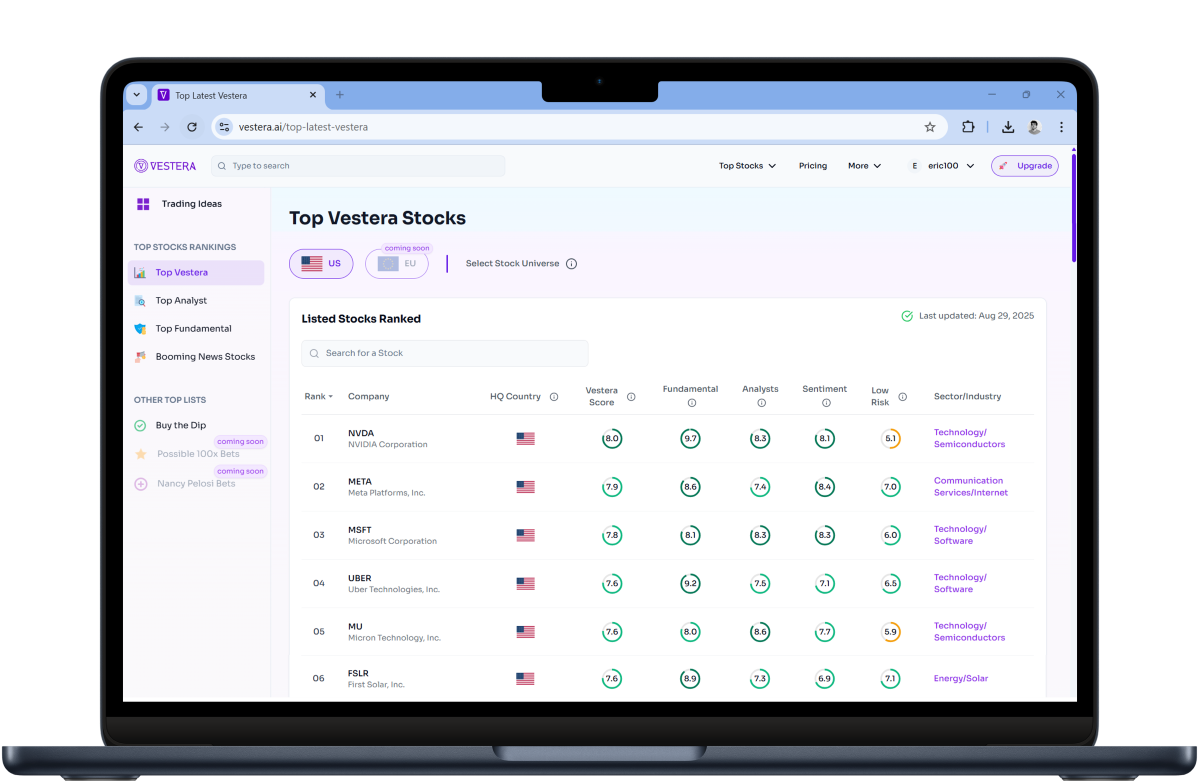1200x783 pixels.
Task: Click the Vestera Score info icon
Action: [631, 397]
